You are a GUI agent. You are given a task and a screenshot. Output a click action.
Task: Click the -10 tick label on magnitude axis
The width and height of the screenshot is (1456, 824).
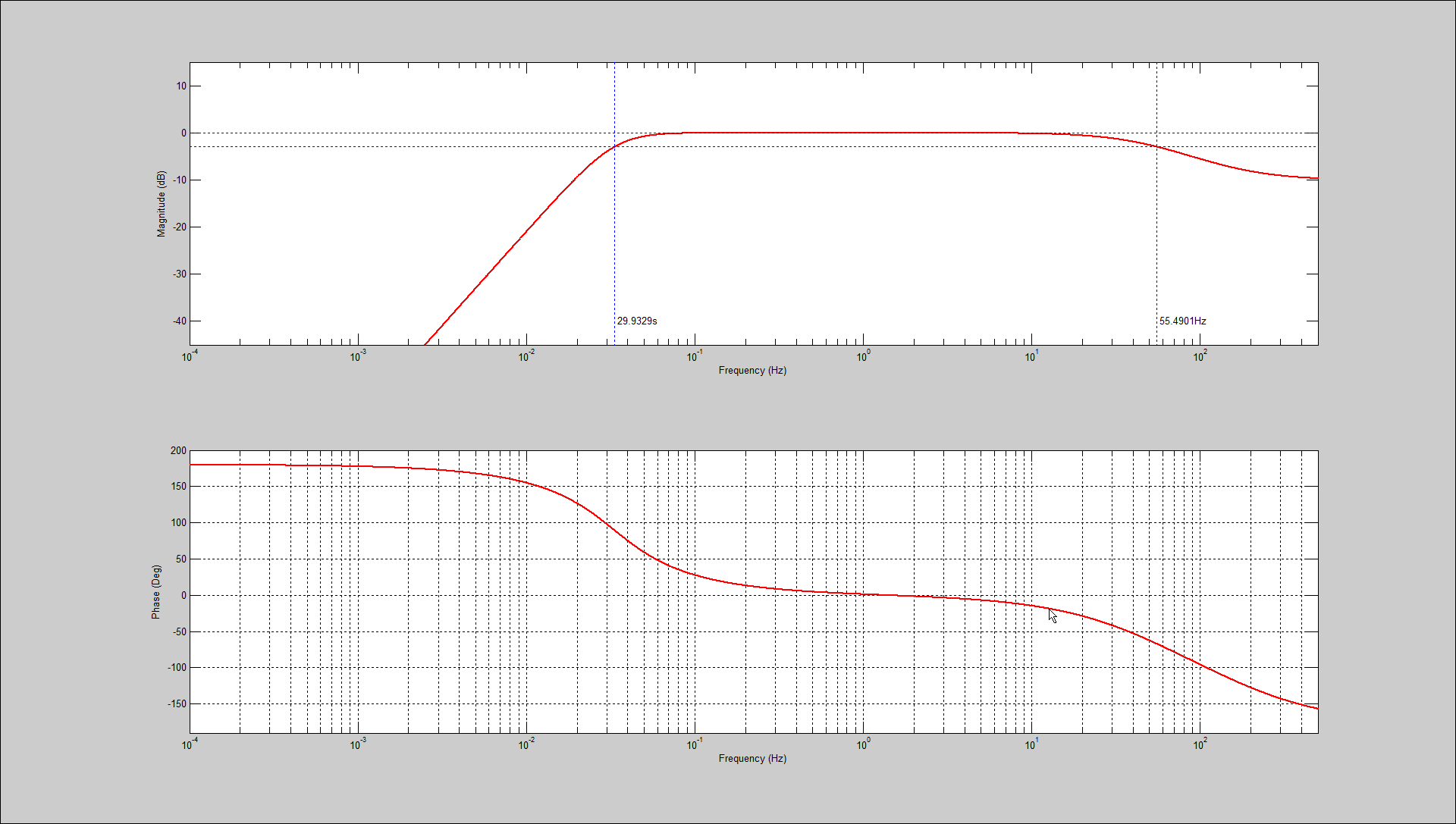coord(179,180)
